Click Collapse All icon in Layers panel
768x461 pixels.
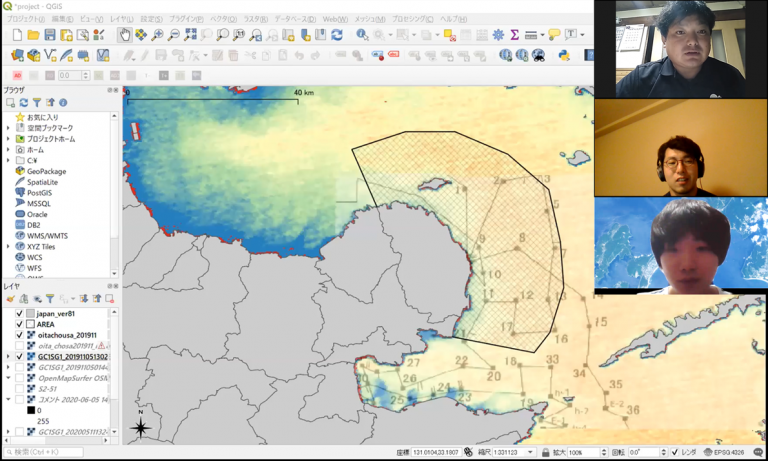(x=96, y=299)
